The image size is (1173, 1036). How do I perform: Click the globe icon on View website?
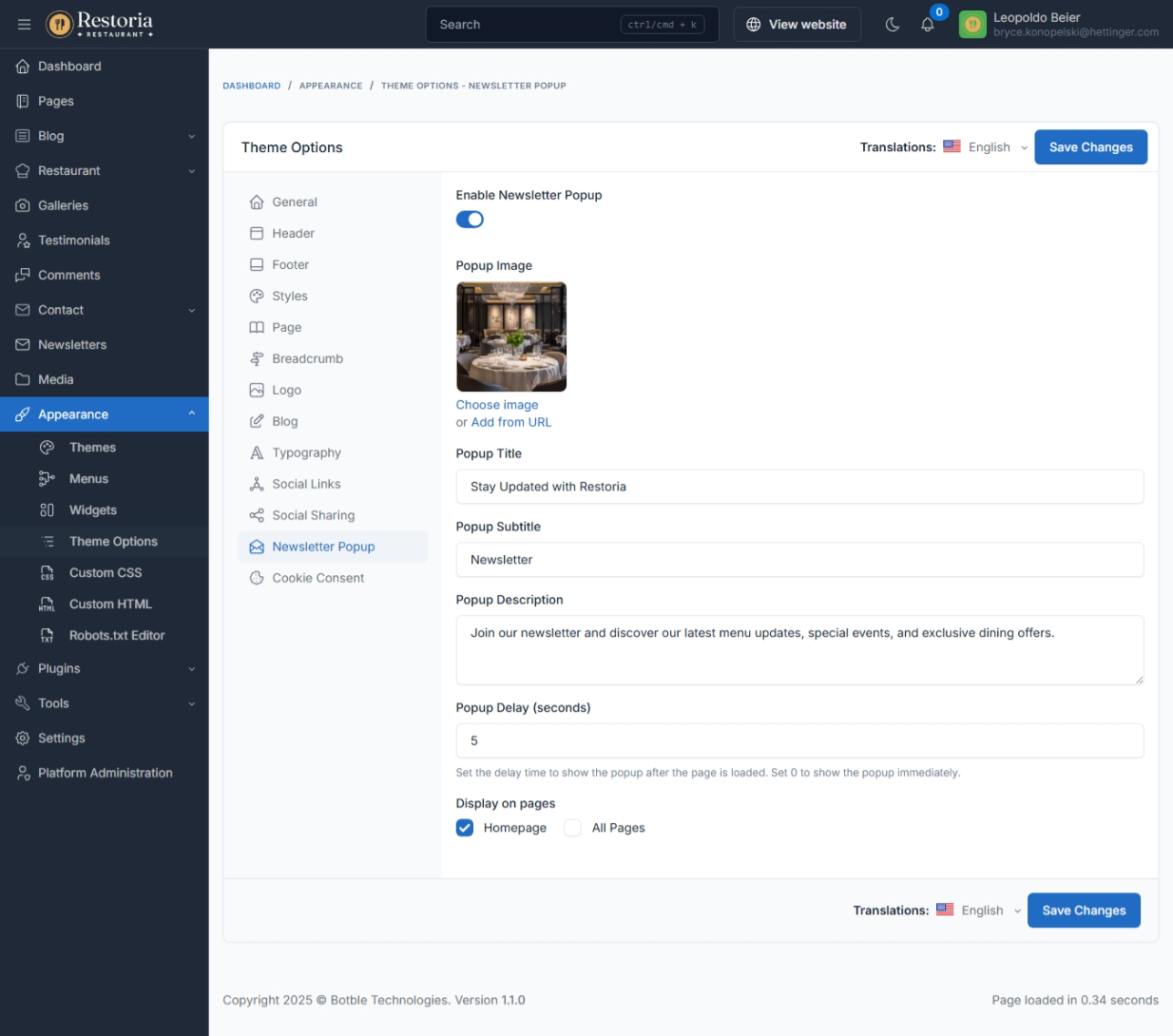click(x=753, y=25)
